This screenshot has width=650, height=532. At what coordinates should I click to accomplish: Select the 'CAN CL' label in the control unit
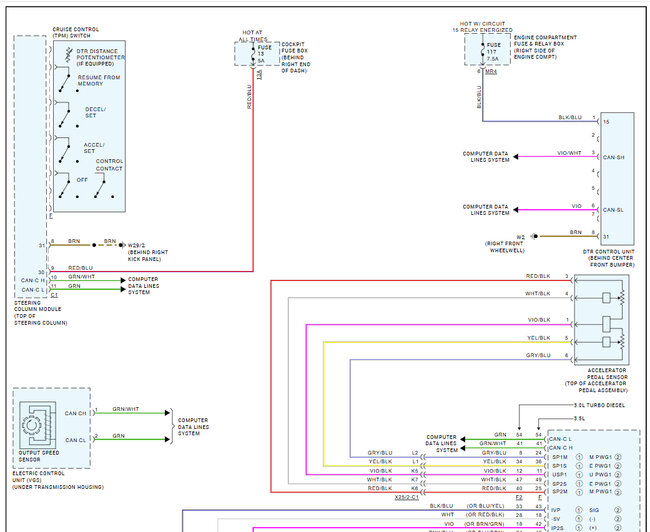75,440
